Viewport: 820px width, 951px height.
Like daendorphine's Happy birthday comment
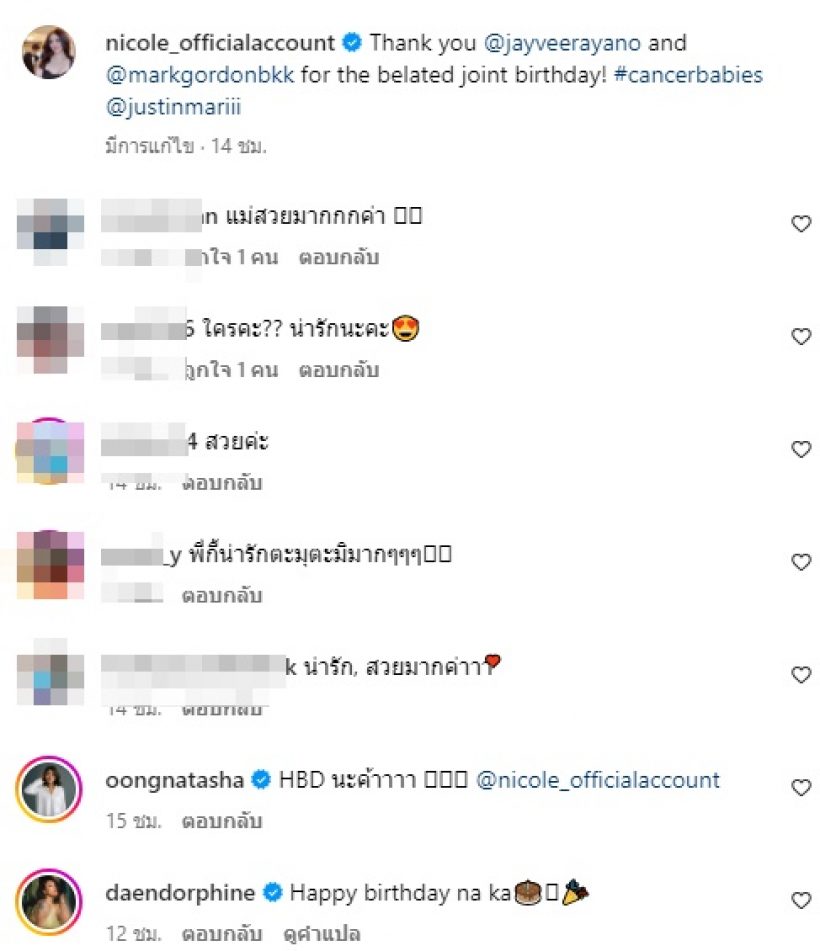click(x=801, y=901)
